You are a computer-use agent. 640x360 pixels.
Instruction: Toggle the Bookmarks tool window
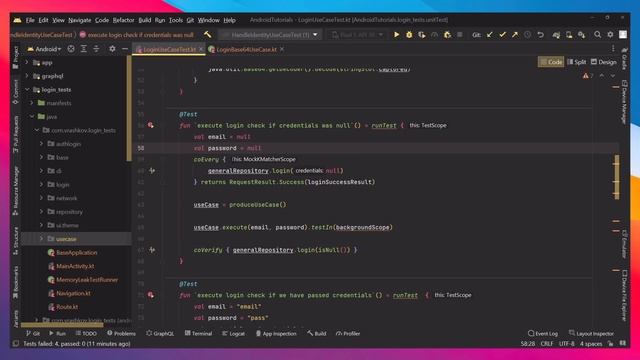coord(16,282)
